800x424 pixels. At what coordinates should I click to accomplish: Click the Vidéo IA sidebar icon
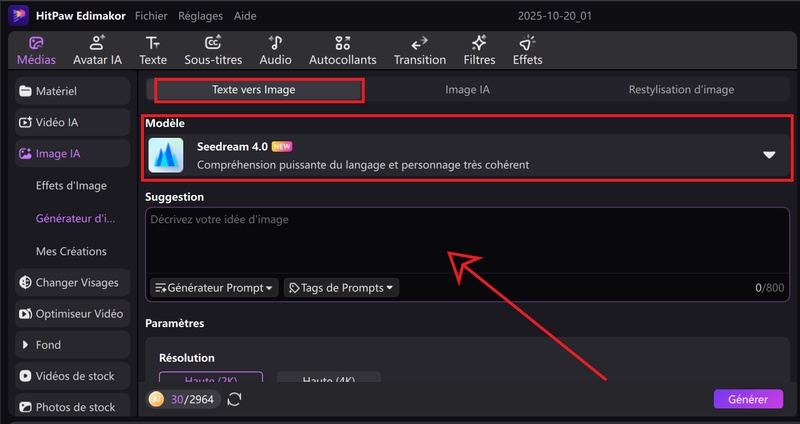coord(25,122)
